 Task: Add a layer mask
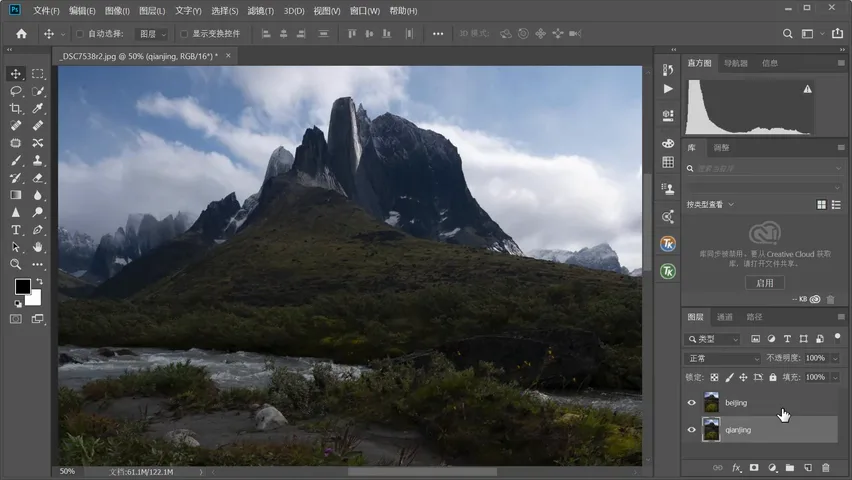coord(754,467)
